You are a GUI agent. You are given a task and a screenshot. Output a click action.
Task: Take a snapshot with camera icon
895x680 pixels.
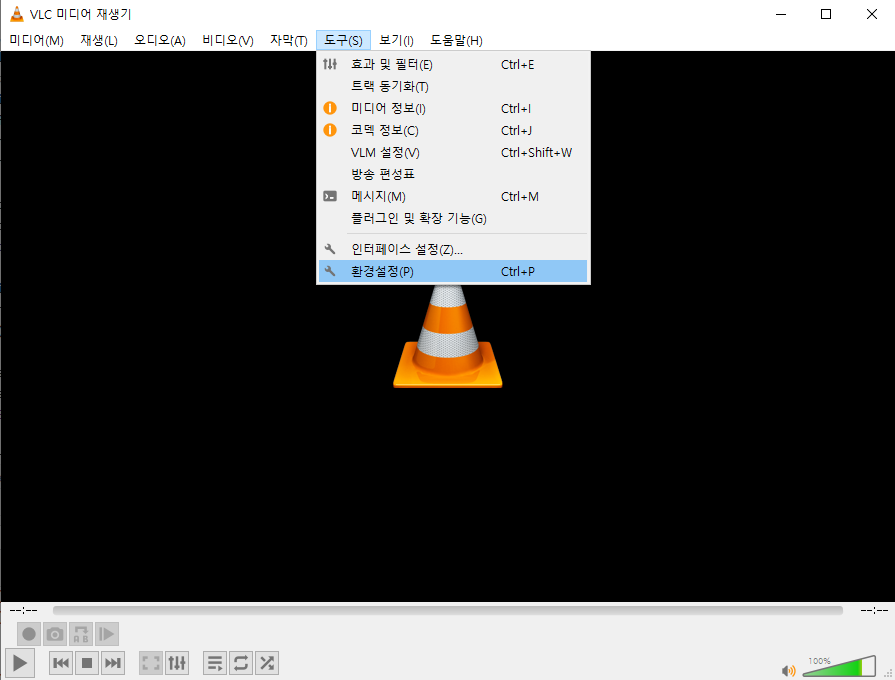[55, 634]
